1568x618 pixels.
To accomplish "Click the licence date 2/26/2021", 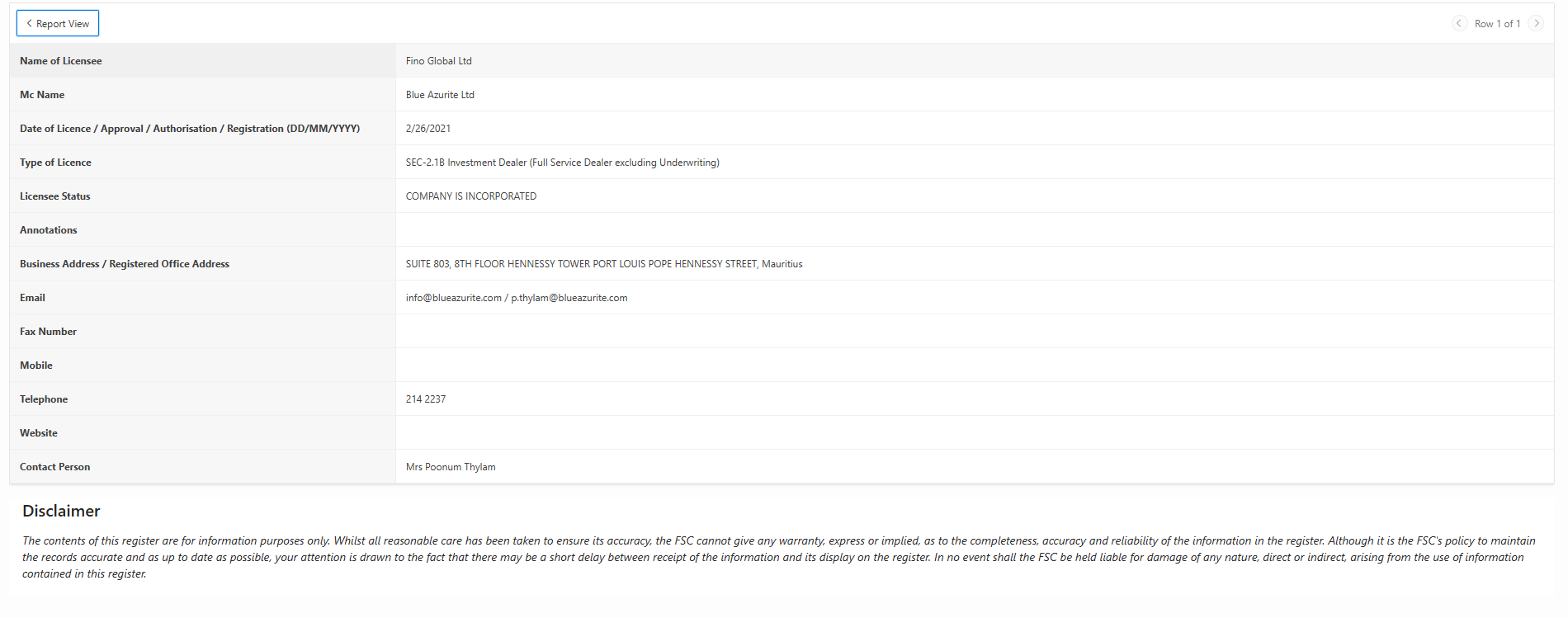I will pos(427,129).
